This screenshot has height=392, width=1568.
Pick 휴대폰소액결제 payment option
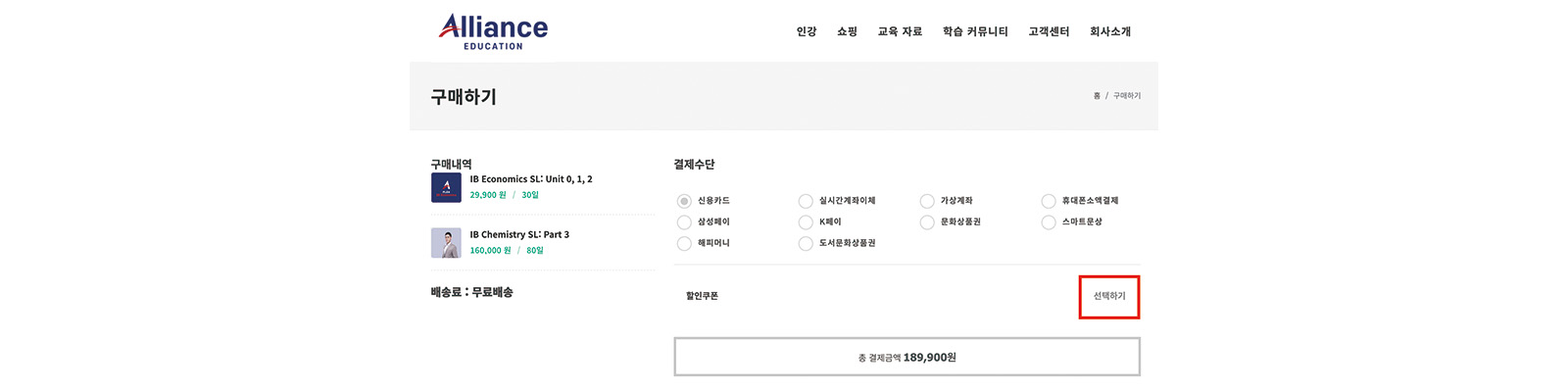coord(1049,201)
